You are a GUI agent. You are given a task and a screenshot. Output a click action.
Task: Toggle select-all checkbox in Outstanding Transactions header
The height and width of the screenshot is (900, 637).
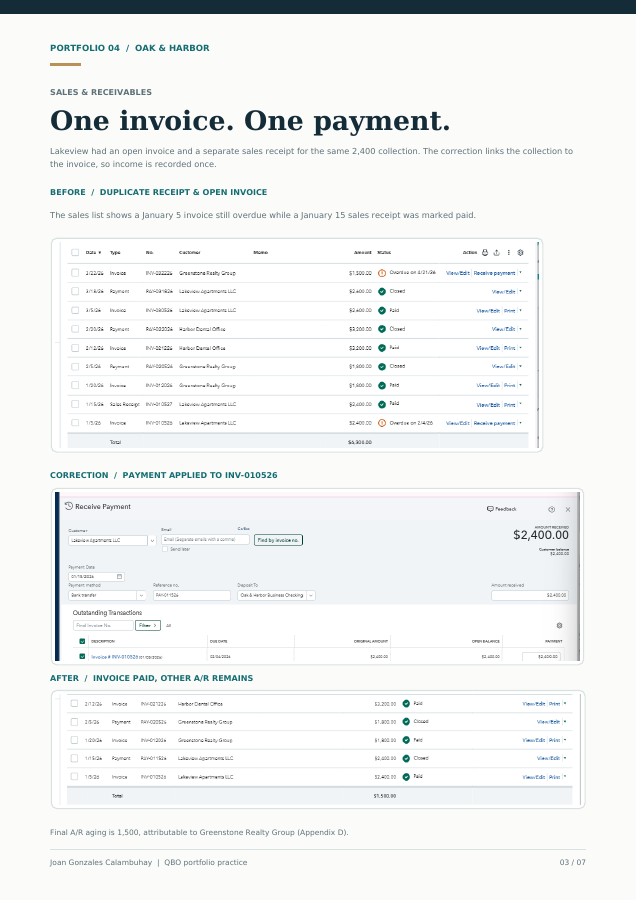(x=82, y=641)
